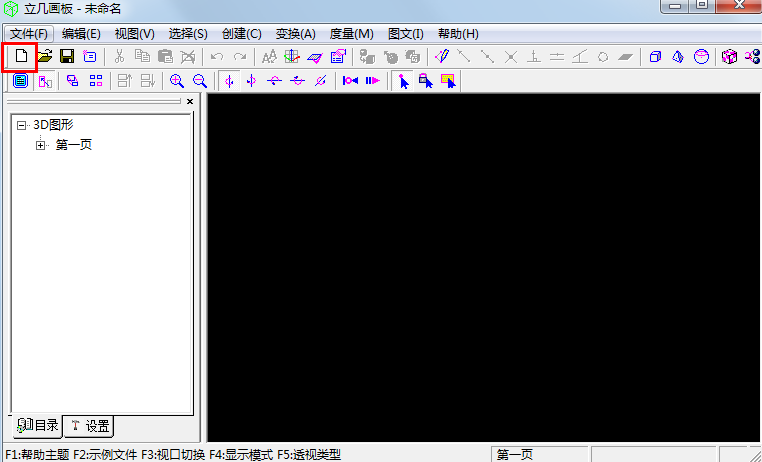Select the cube solid creation icon
The width and height of the screenshot is (762, 462).
(x=656, y=57)
